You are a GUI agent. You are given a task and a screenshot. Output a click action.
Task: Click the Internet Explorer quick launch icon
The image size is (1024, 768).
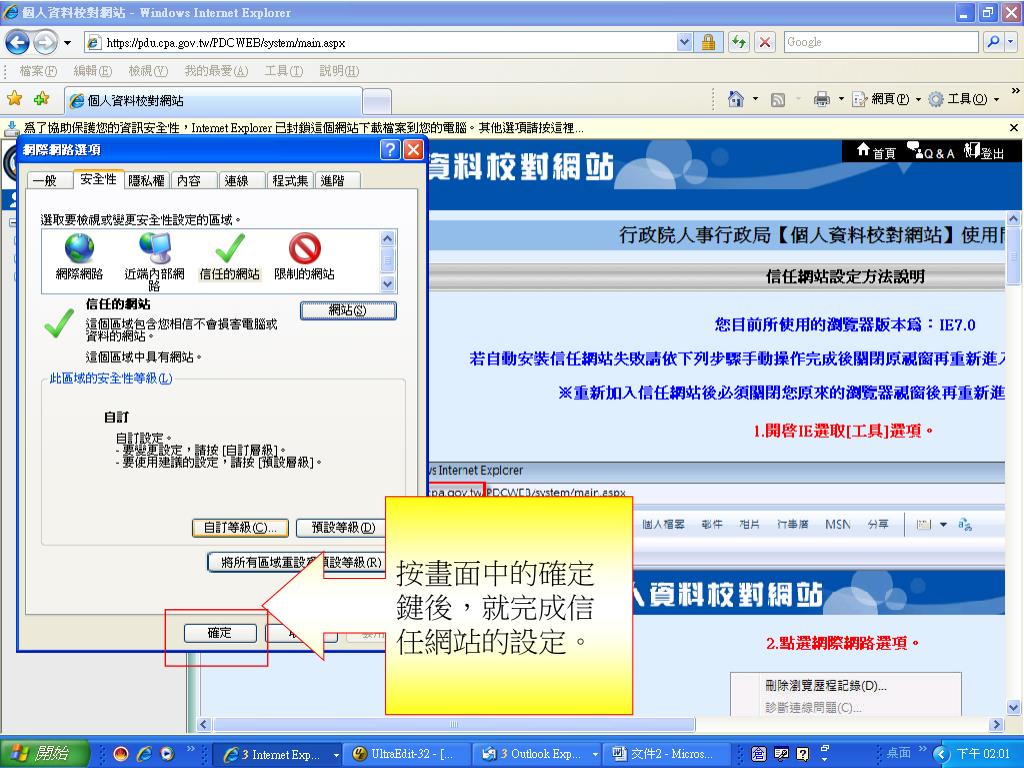[x=144, y=754]
